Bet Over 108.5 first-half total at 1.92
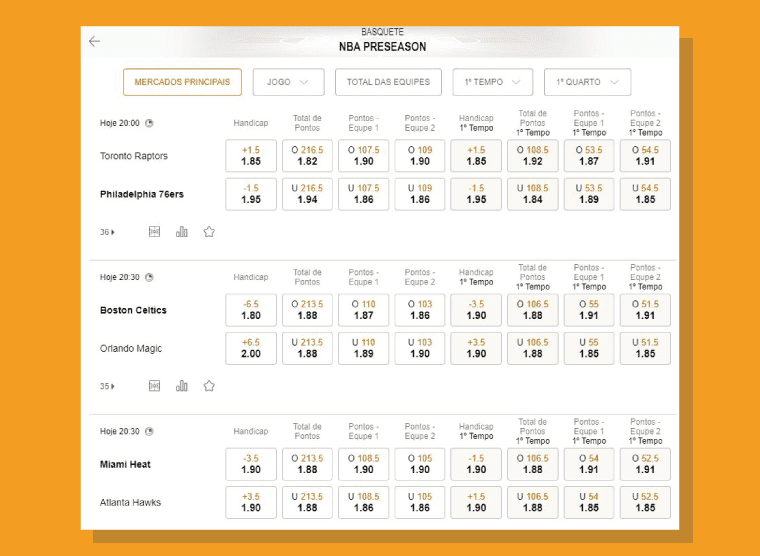 point(533,156)
